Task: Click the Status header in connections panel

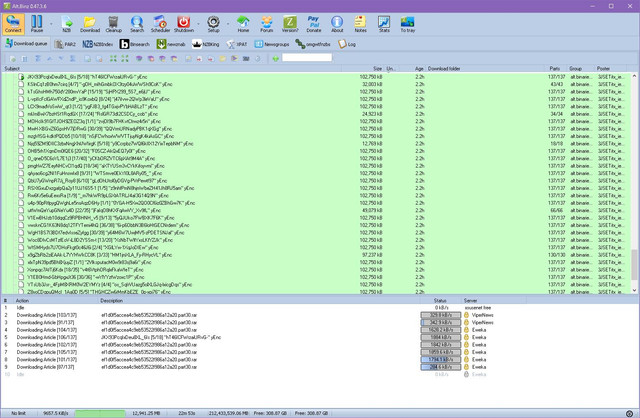Action: click(x=440, y=300)
